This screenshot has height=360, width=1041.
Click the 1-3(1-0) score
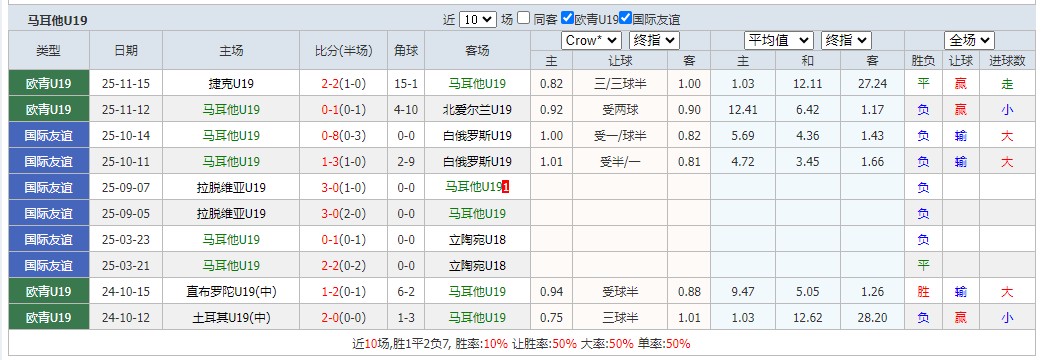coord(344,161)
